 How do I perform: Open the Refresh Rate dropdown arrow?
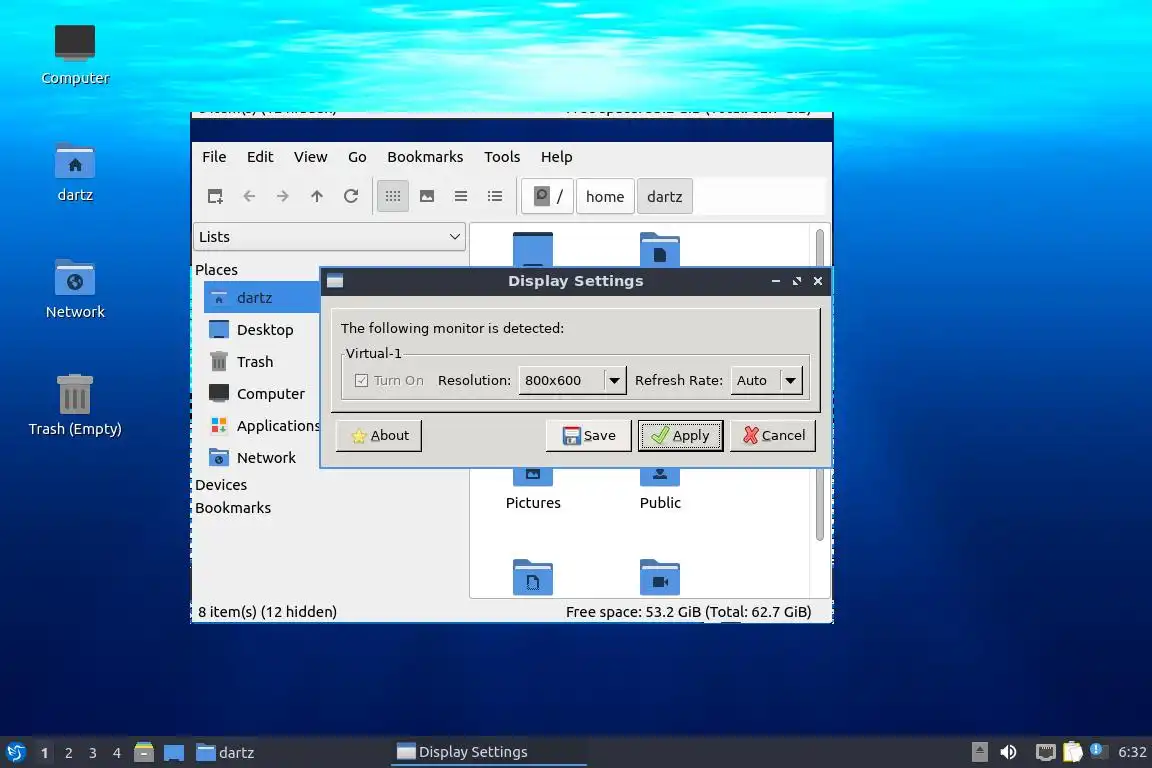click(x=791, y=380)
